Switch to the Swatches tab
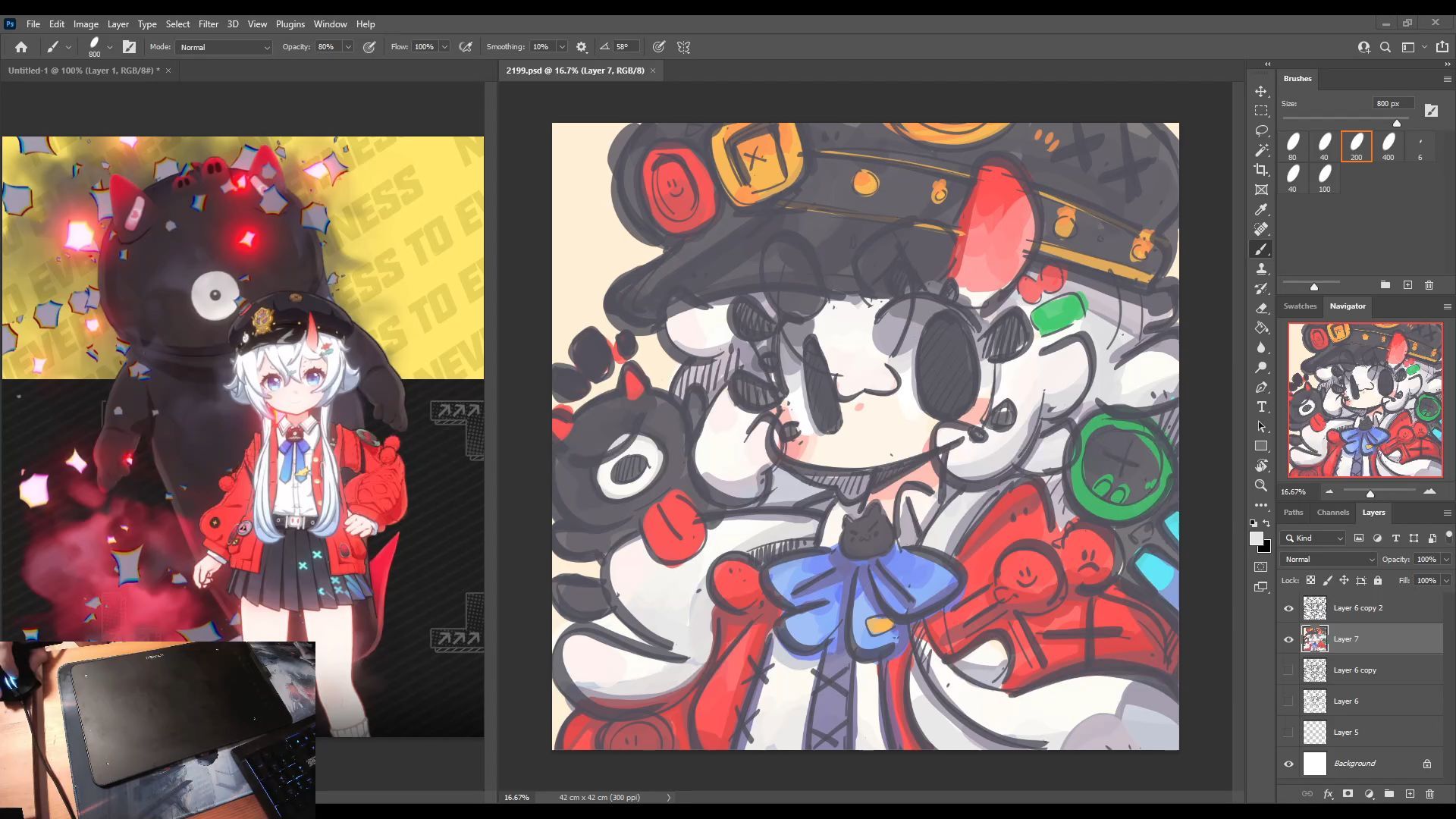The height and width of the screenshot is (819, 1456). 1300,306
